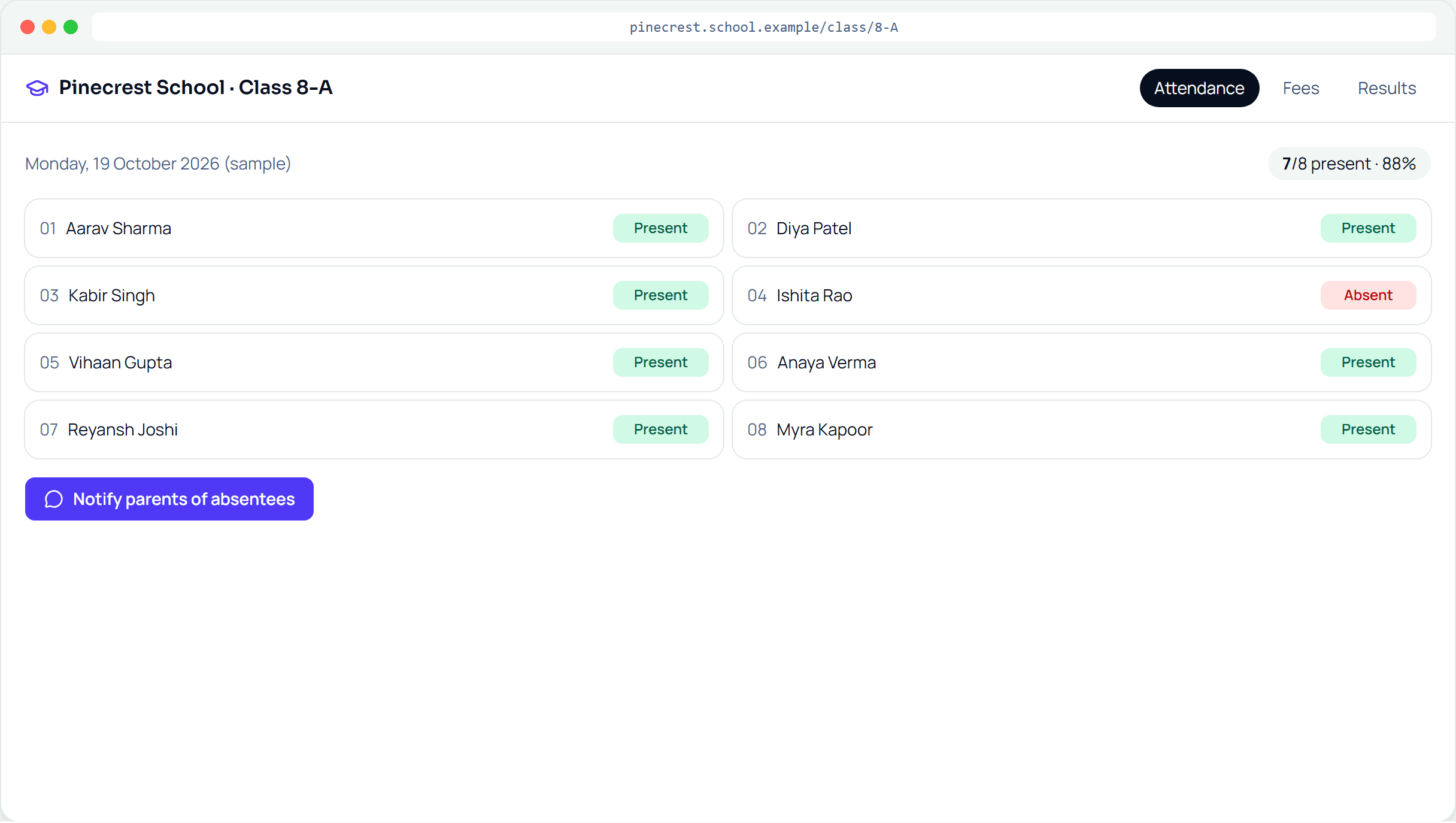This screenshot has width=1456, height=823.
Task: Select student name Anaya Verma
Action: (827, 362)
